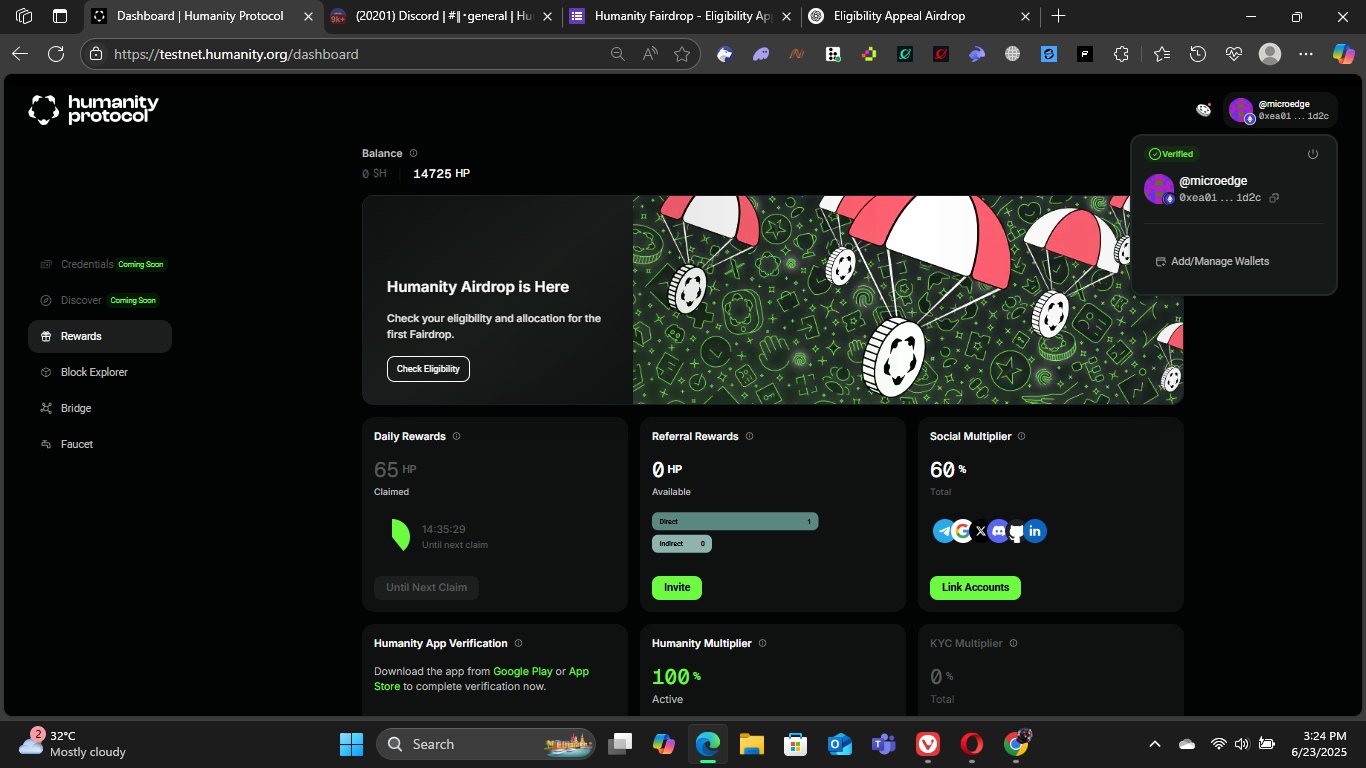Switch to Eligibility Appeal Airdrop tab
The image size is (1366, 768).
click(x=919, y=16)
